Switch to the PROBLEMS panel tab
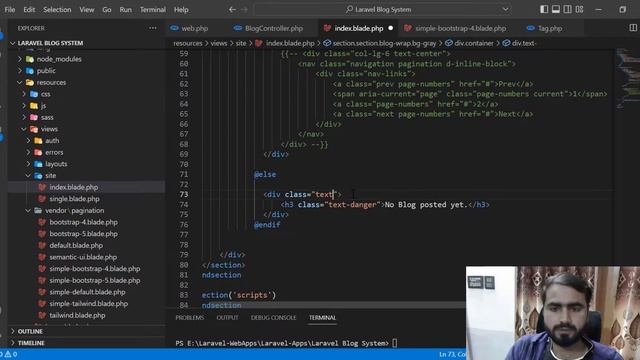Screen dimensions: 640x360 coord(190,318)
